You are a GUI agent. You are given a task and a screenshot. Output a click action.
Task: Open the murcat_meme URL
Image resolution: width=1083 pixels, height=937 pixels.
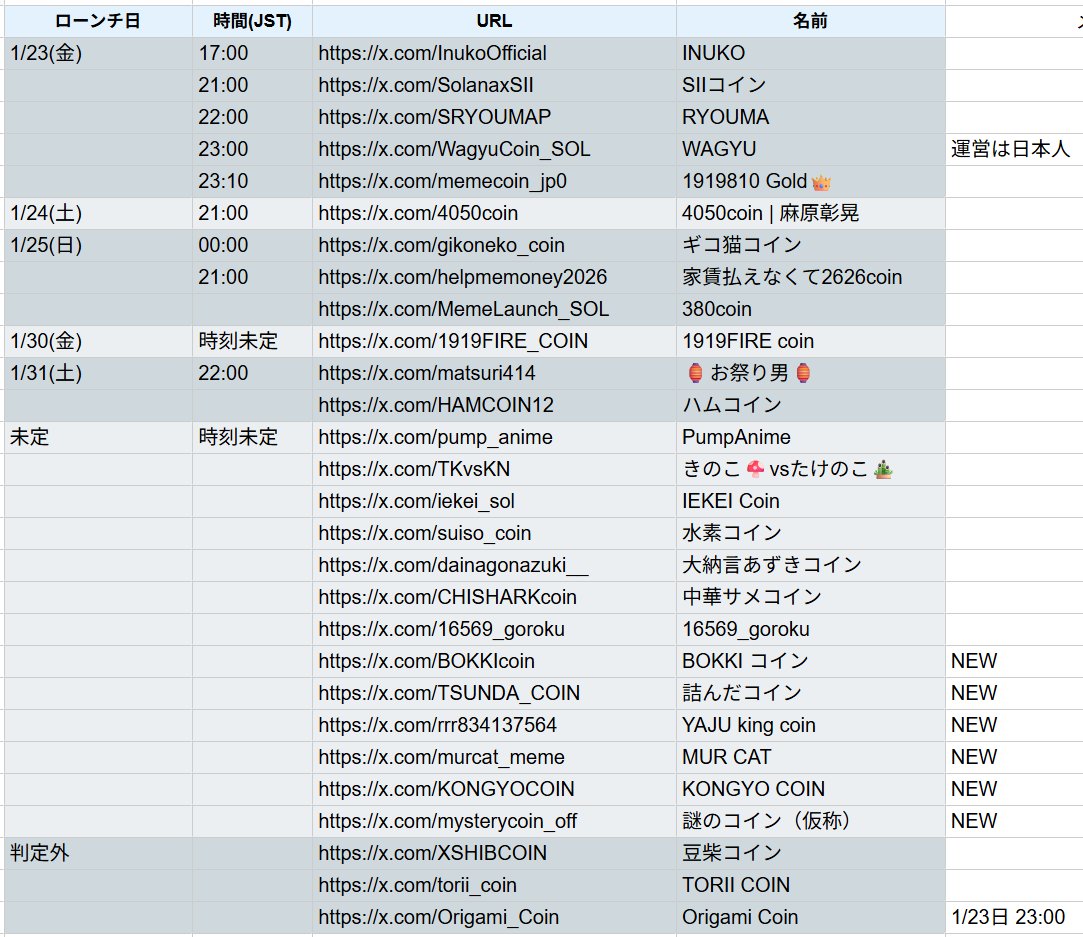(x=441, y=757)
